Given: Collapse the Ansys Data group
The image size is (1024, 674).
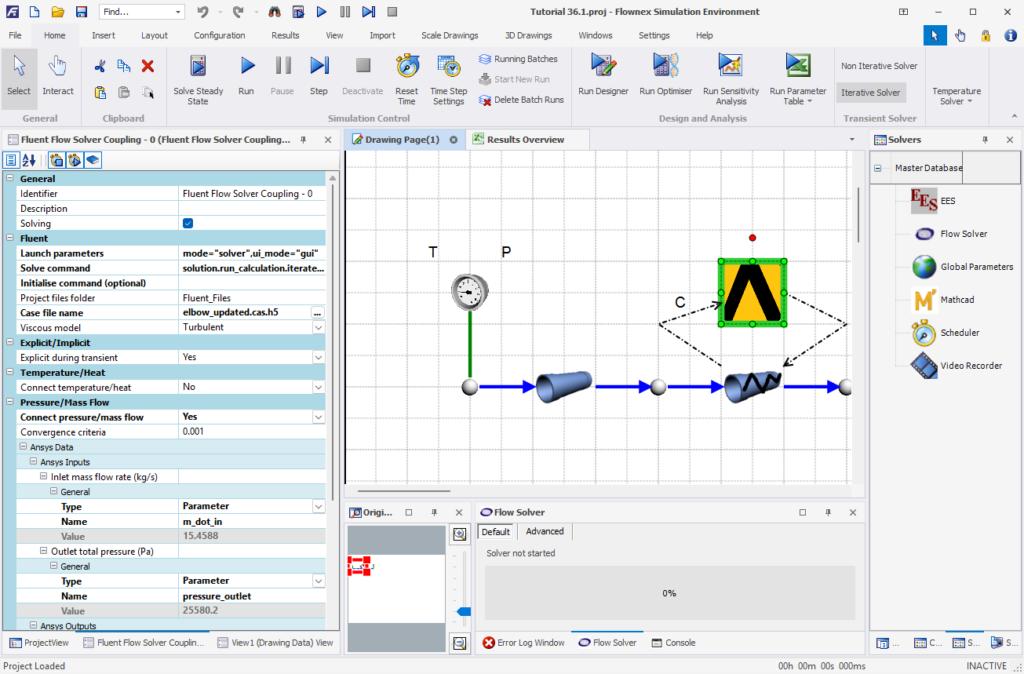Looking at the screenshot, I should [23, 447].
